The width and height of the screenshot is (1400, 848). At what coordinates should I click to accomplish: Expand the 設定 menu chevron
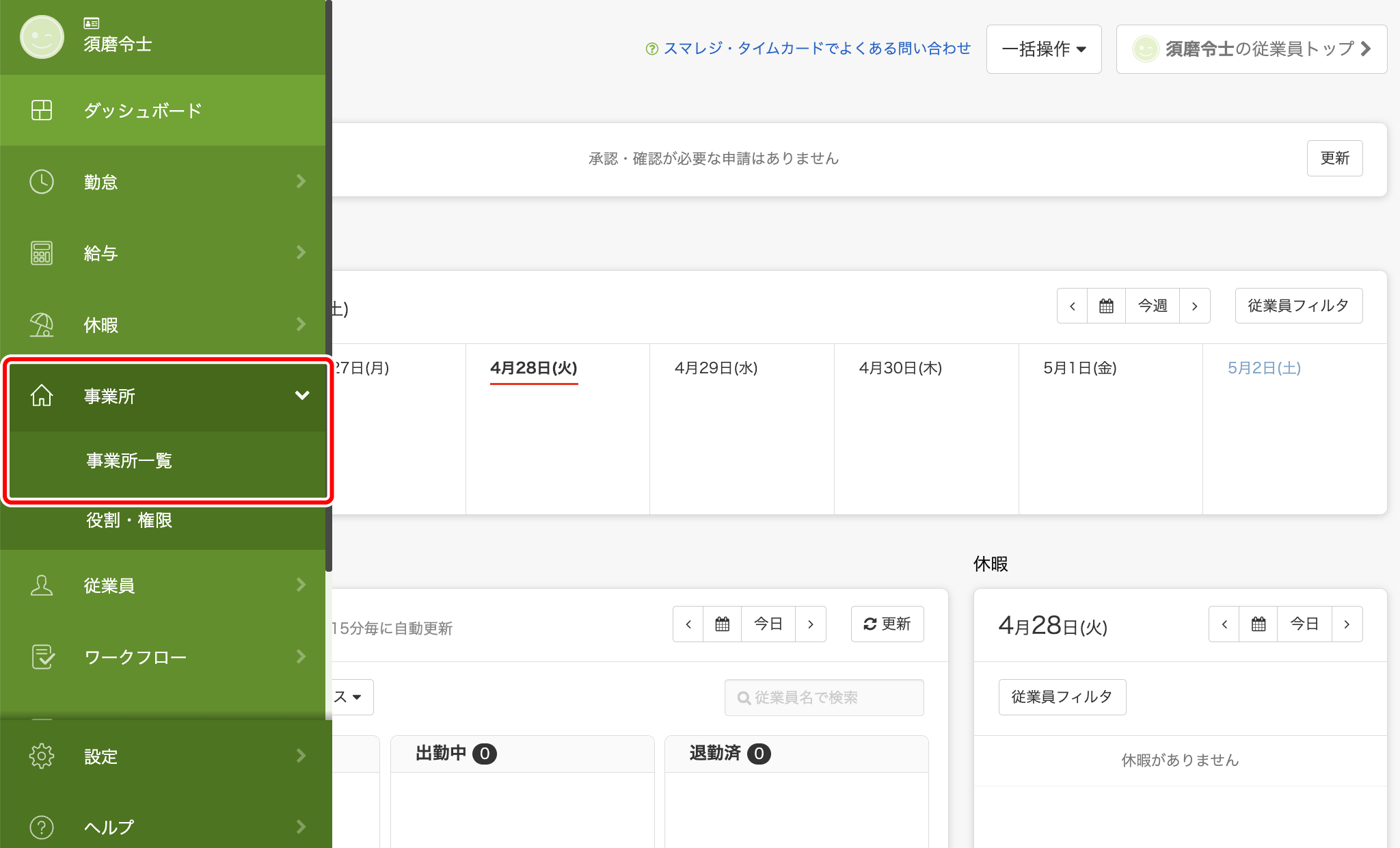tap(301, 756)
